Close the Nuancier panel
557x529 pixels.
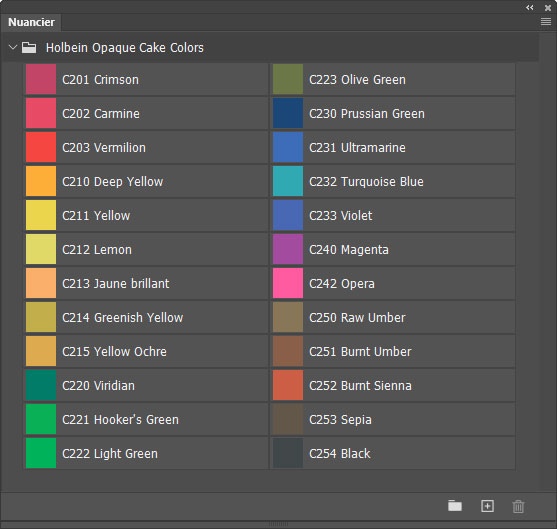click(x=548, y=7)
